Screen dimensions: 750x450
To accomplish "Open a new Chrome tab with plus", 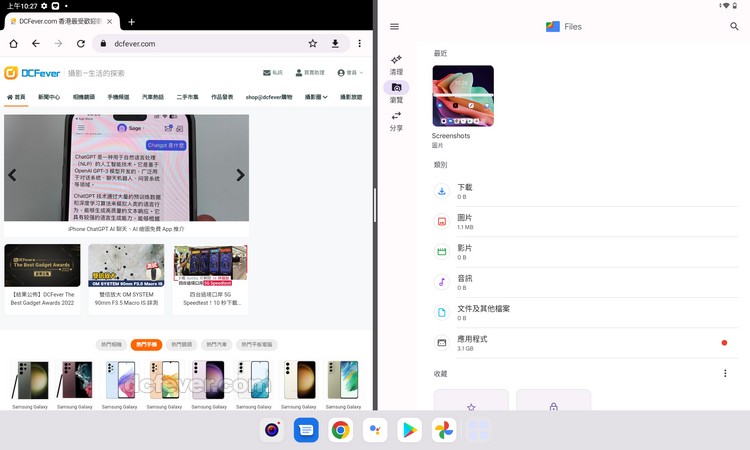I will coord(132,22).
